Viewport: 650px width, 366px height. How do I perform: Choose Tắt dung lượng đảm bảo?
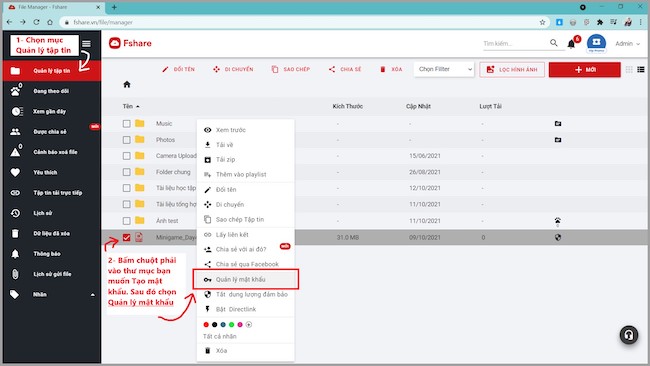245,294
